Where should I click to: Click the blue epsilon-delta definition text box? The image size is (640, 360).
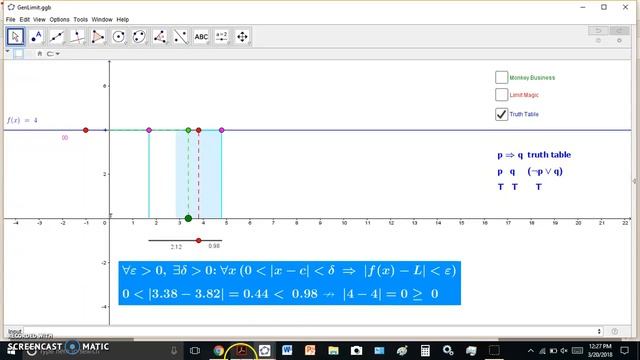point(289,283)
